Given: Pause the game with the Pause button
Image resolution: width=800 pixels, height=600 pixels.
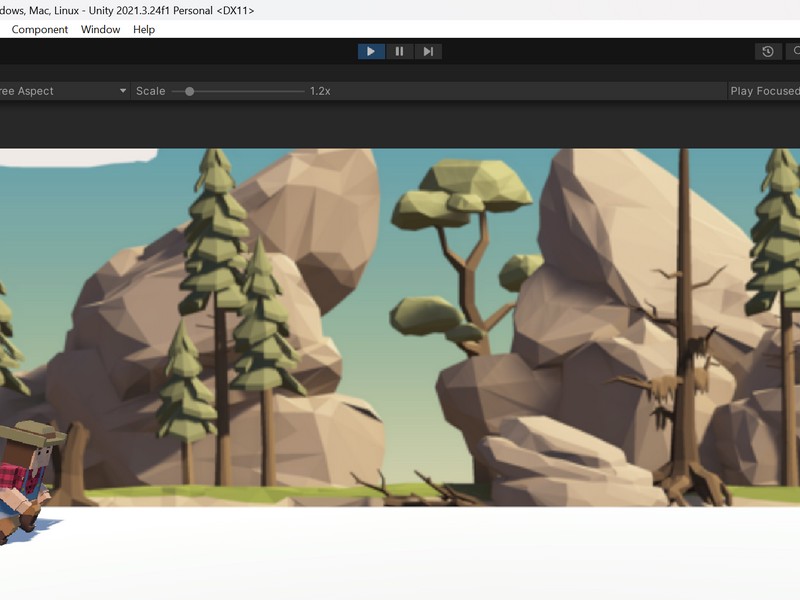Looking at the screenshot, I should (x=399, y=52).
